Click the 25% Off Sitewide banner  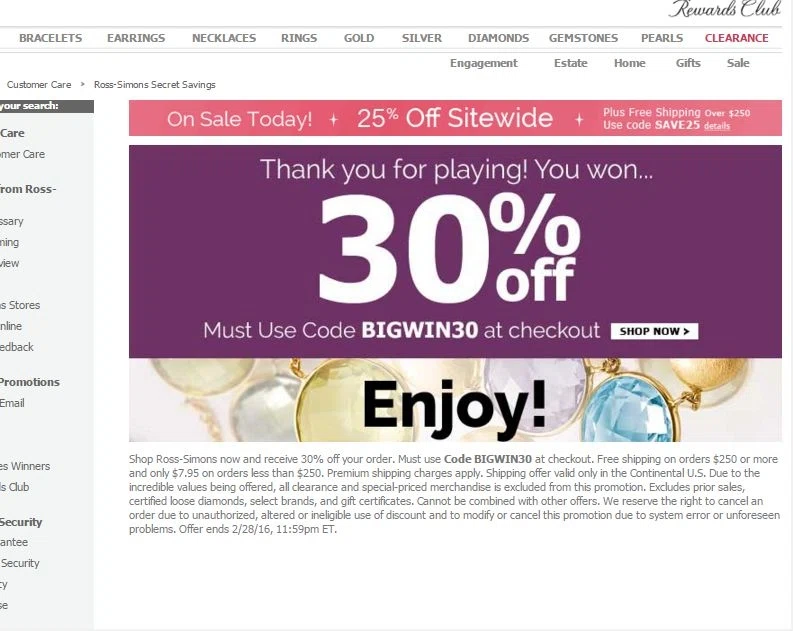pos(455,118)
